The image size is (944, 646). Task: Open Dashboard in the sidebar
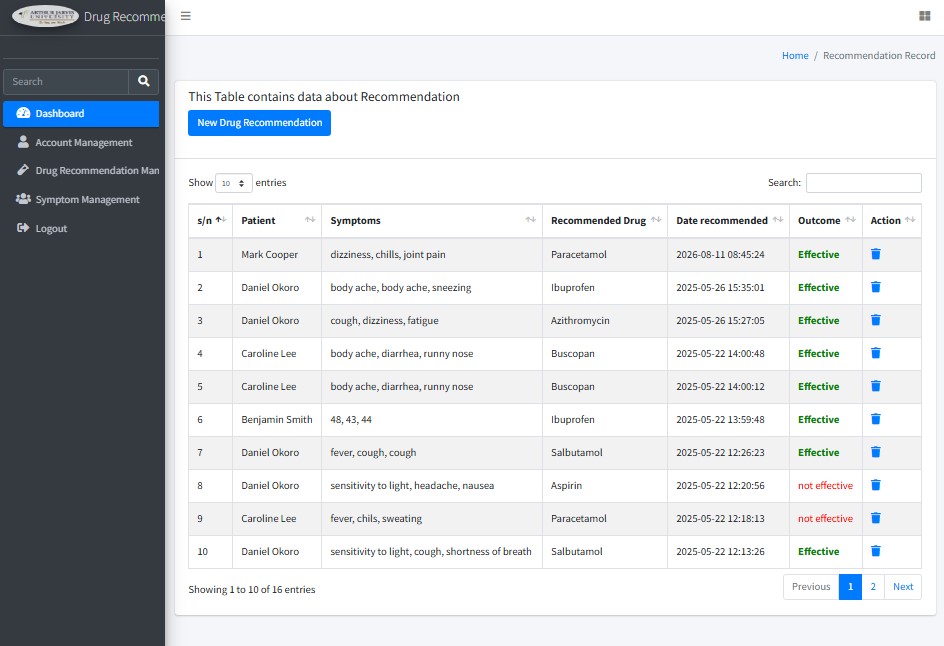coord(81,114)
